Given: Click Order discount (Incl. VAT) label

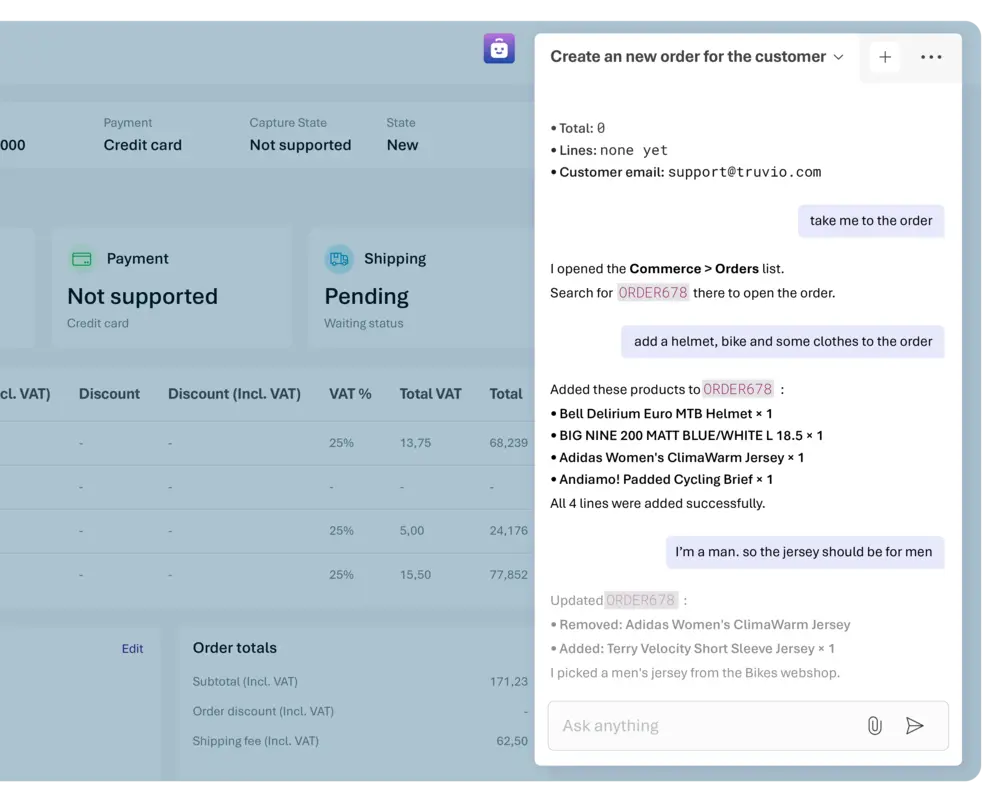Looking at the screenshot, I should [263, 712].
